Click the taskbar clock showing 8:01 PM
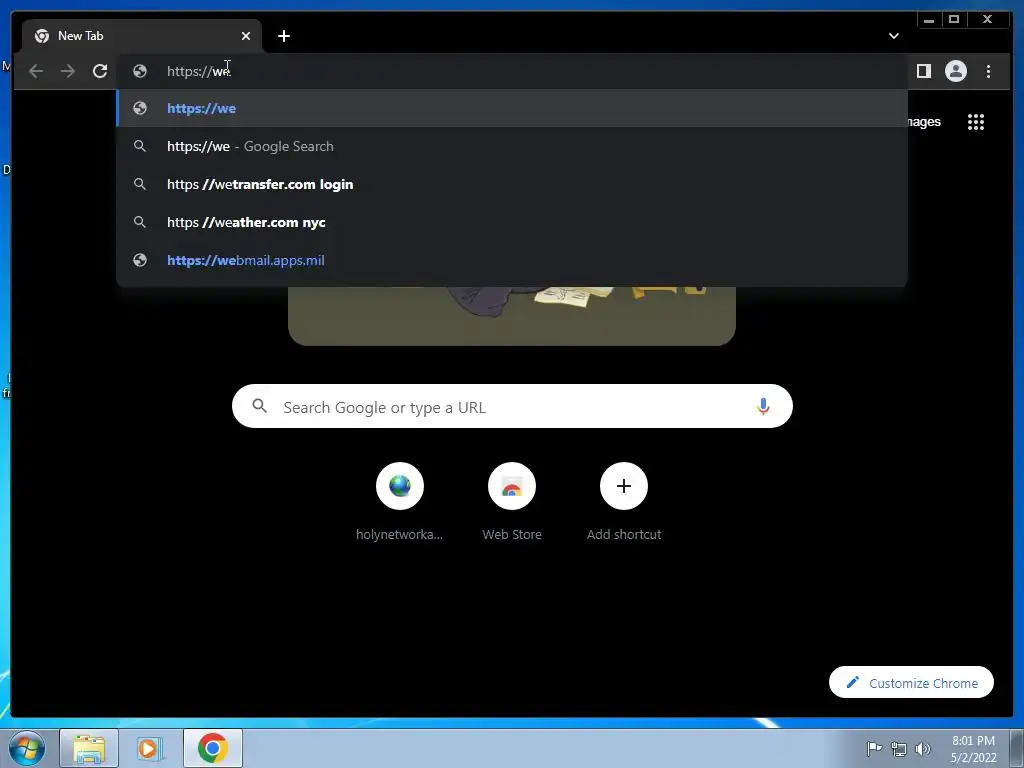This screenshot has width=1024, height=768. point(973,749)
